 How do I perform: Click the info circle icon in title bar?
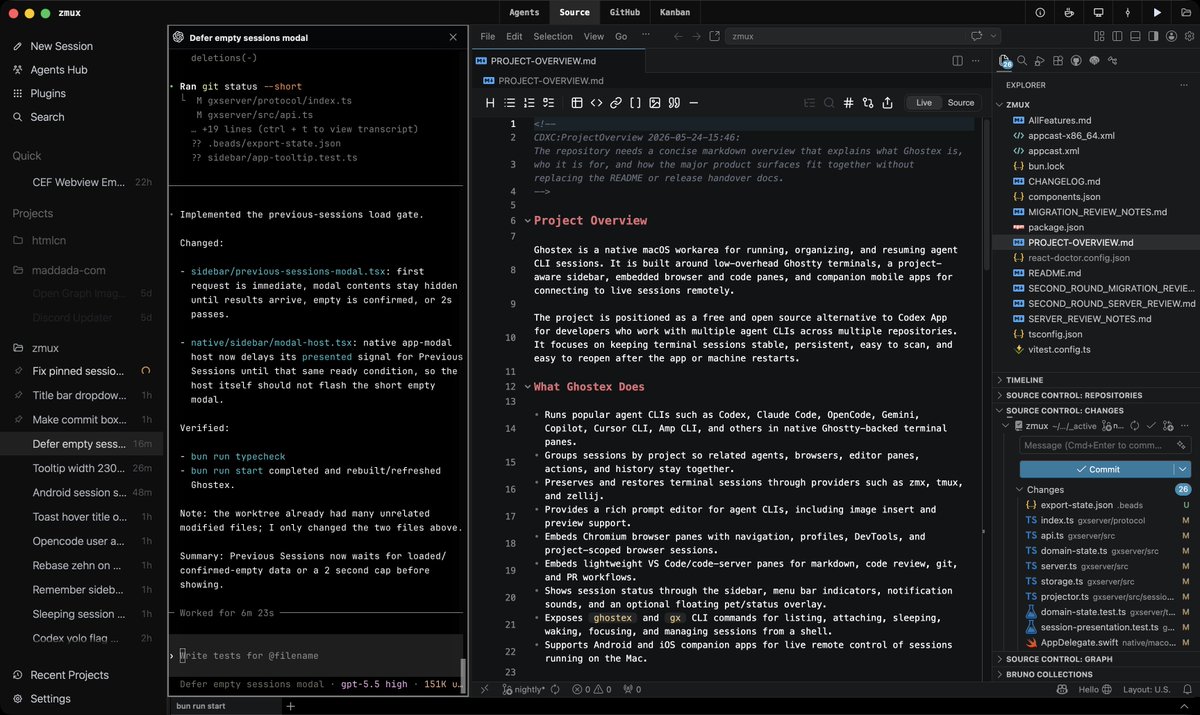pyautogui.click(x=1040, y=13)
